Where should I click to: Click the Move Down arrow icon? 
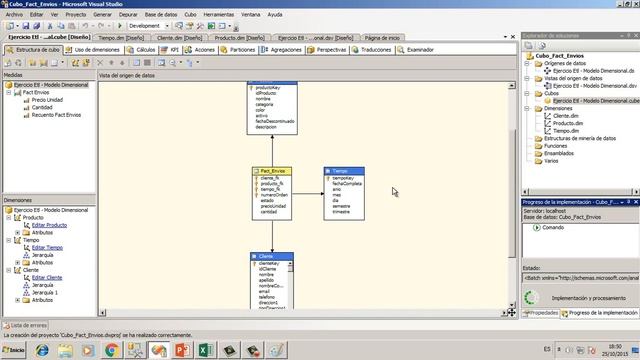coord(122,63)
